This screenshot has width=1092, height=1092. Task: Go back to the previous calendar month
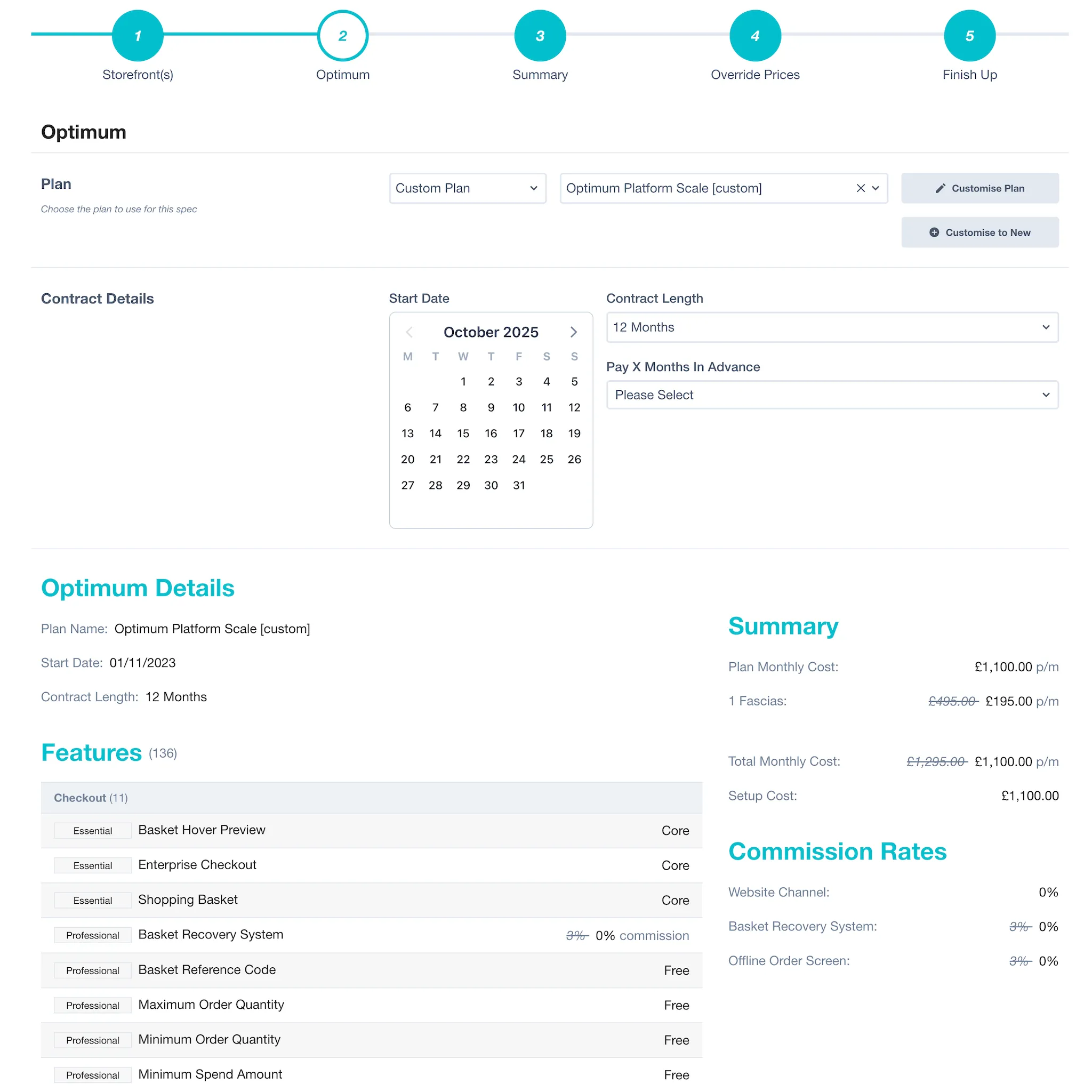pos(408,332)
